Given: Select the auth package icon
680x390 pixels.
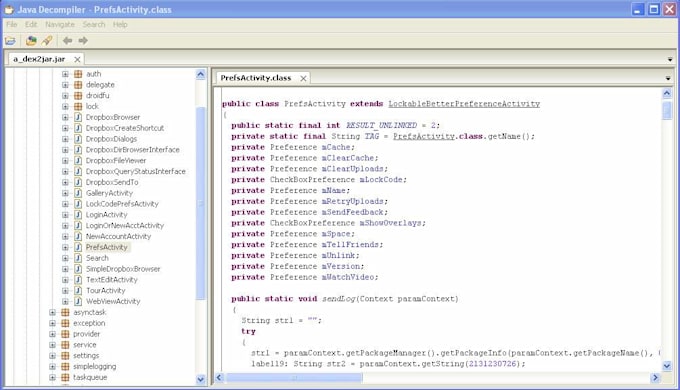Looking at the screenshot, I should pyautogui.click(x=78, y=74).
